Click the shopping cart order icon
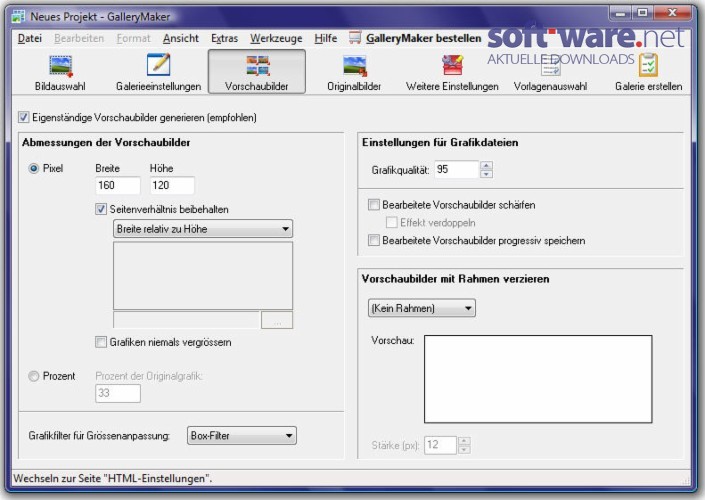 coord(355,38)
